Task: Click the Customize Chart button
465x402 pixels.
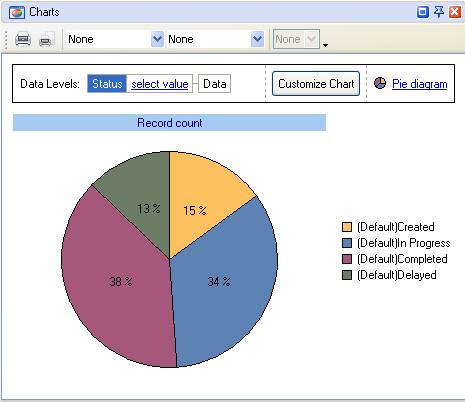Action: [316, 84]
